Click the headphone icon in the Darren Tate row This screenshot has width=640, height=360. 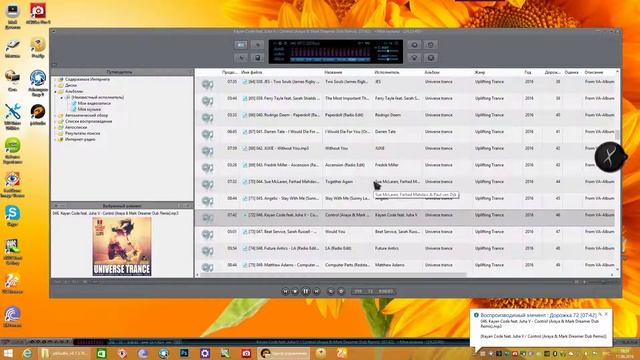pyautogui.click(x=207, y=134)
